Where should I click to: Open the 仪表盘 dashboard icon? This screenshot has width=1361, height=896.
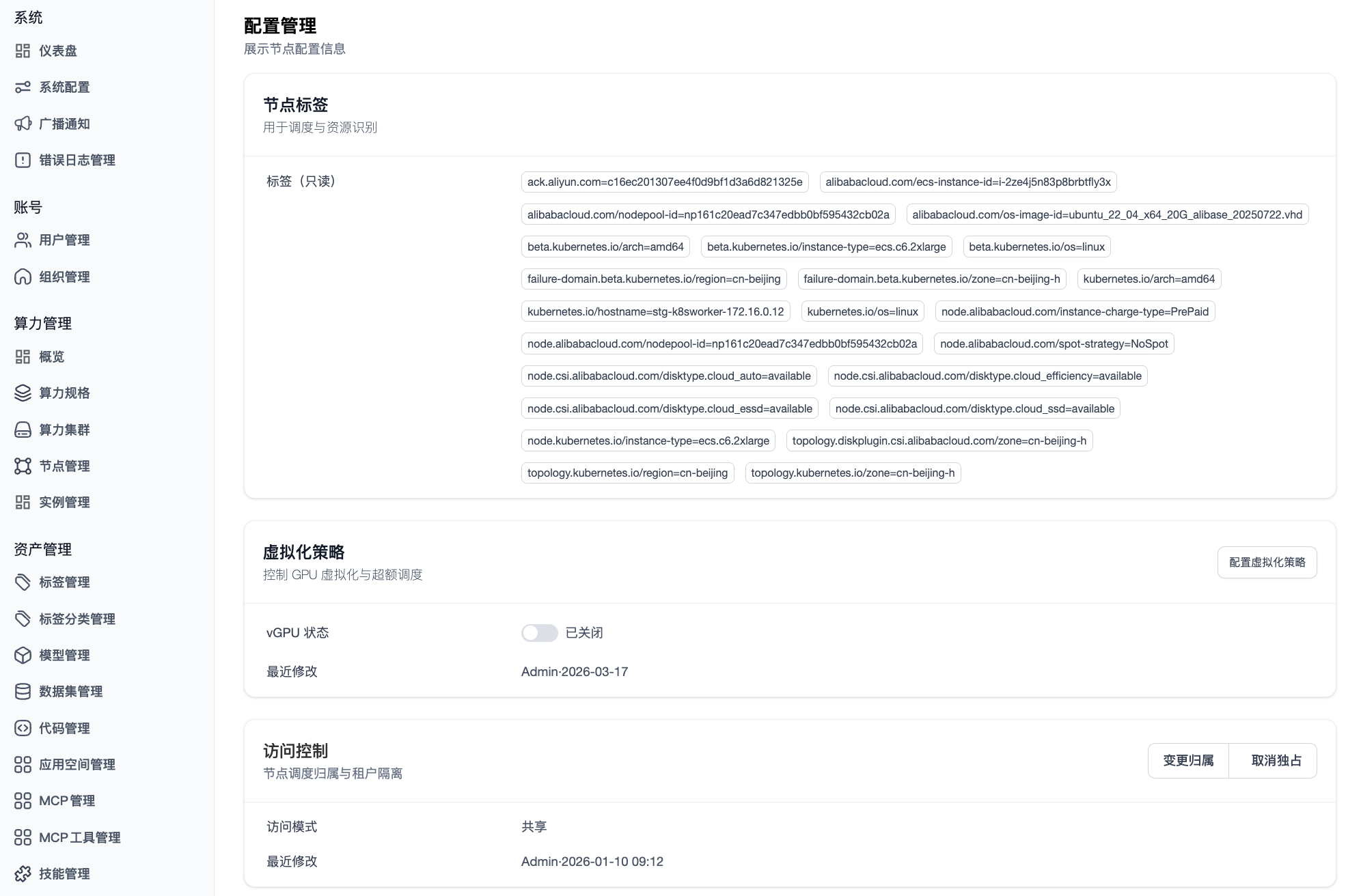(23, 51)
